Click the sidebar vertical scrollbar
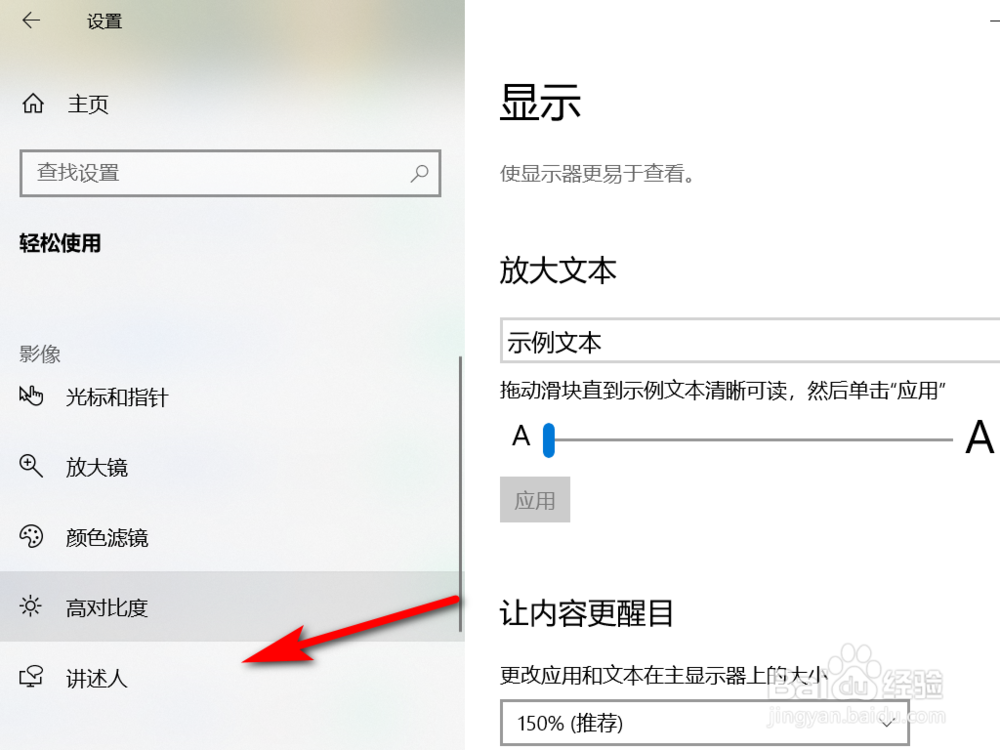This screenshot has height=750, width=1000. (x=460, y=494)
